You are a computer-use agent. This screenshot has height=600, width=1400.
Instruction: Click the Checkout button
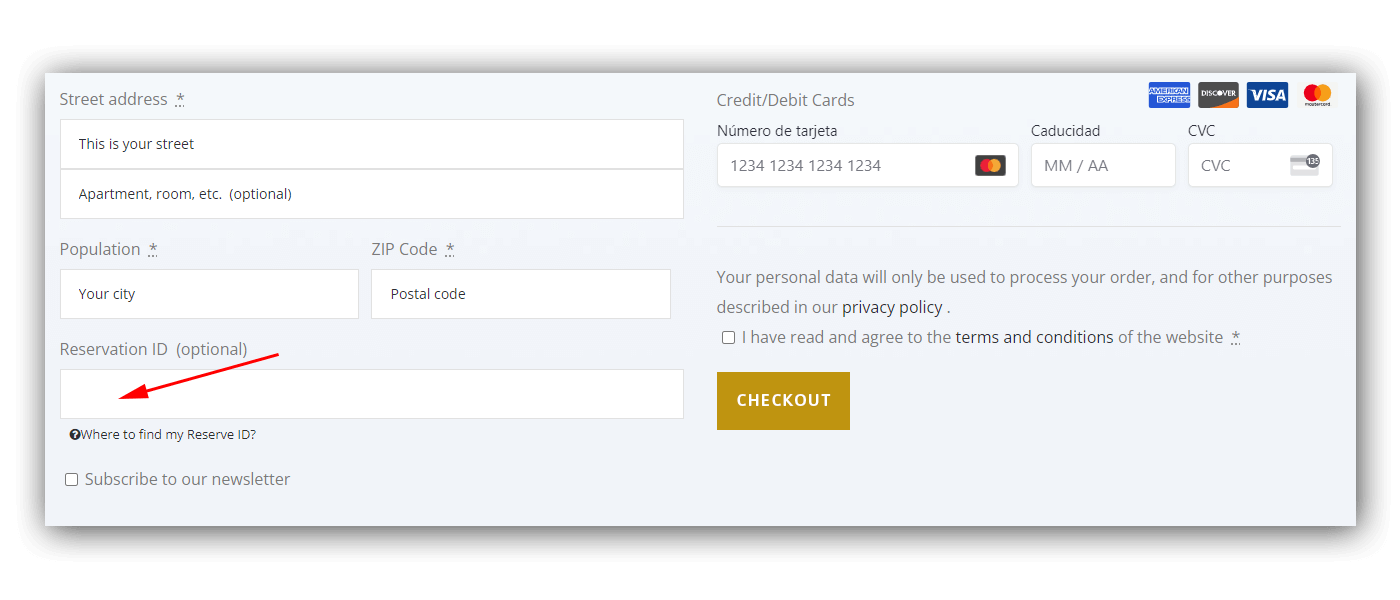(783, 401)
